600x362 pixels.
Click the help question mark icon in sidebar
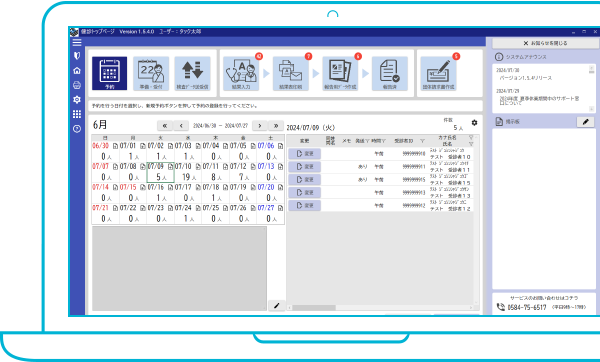point(77,129)
